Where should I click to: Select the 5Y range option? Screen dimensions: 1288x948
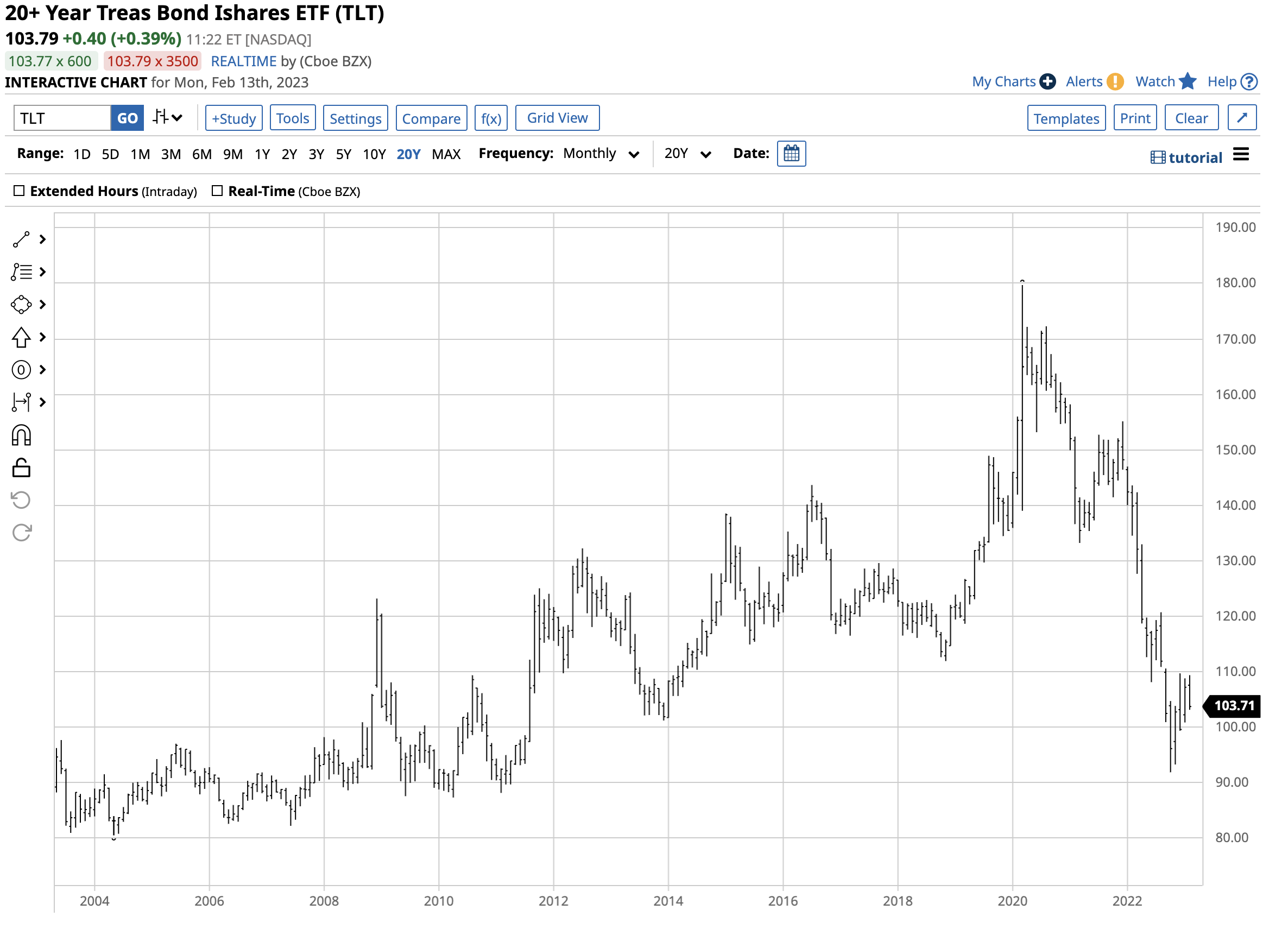click(343, 154)
